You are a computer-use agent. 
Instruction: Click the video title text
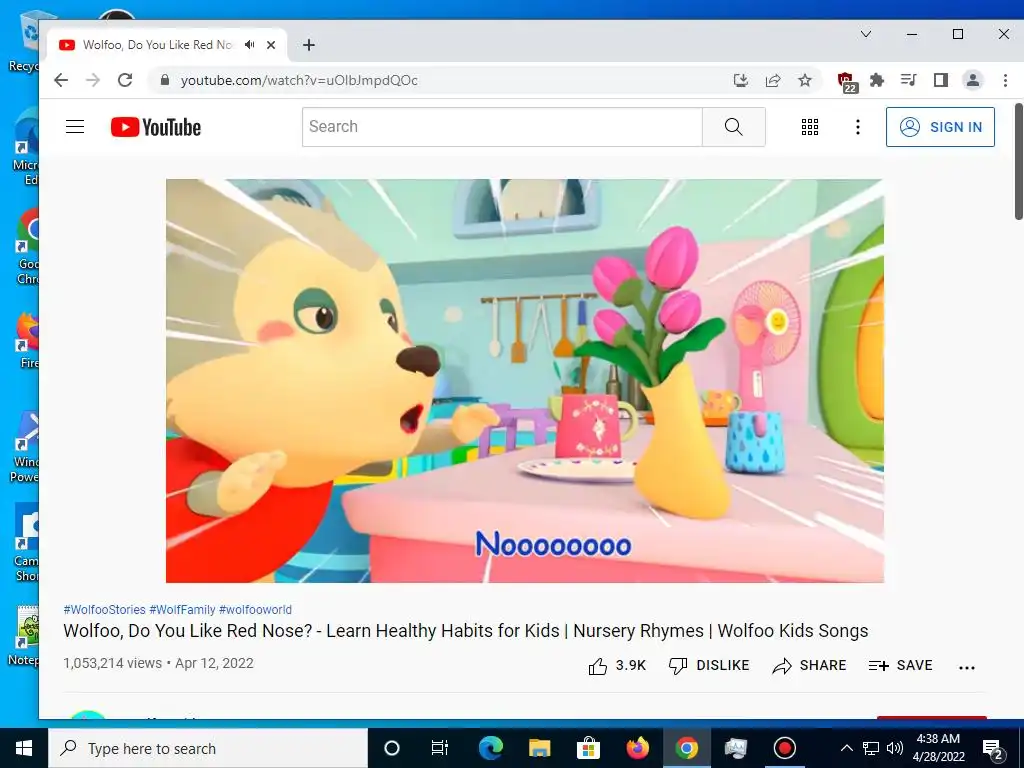pyautogui.click(x=466, y=631)
